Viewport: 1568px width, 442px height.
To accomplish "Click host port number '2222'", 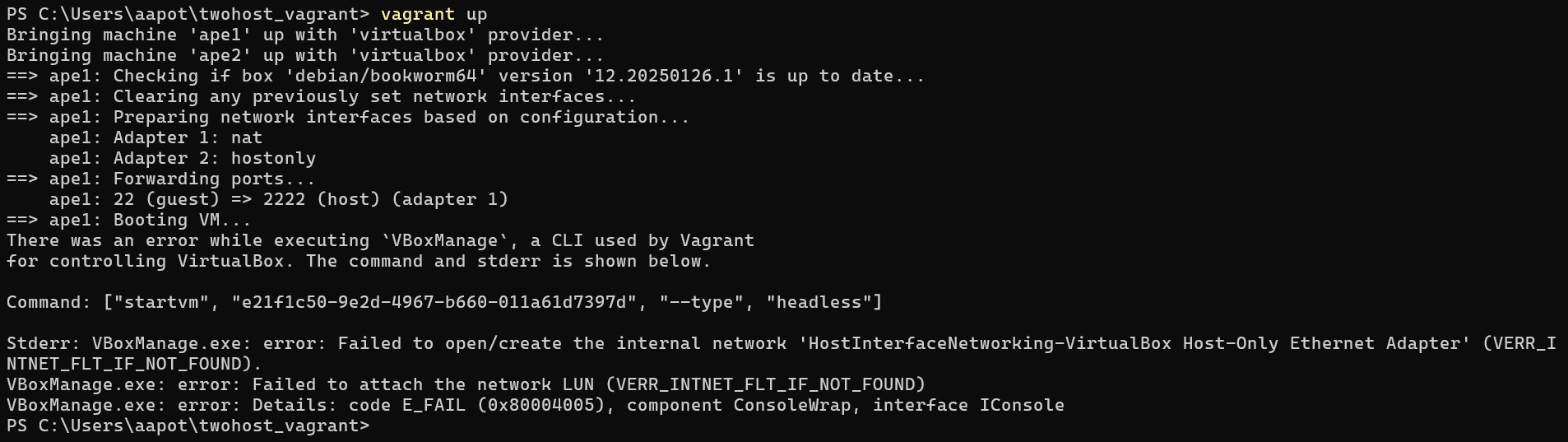I will (x=284, y=199).
